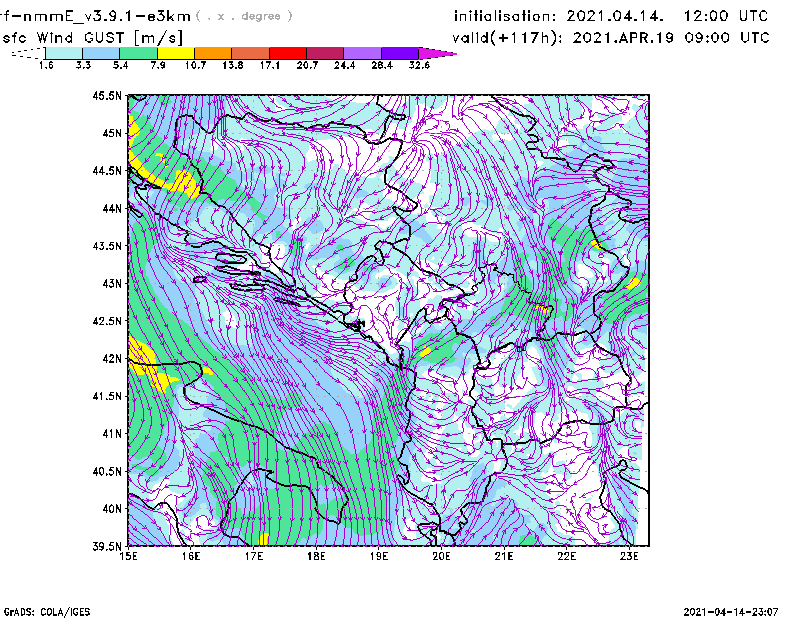Click the lavender 24.4–28.4 legend swatch
Screen dimensions: 800x618
[x=363, y=53]
